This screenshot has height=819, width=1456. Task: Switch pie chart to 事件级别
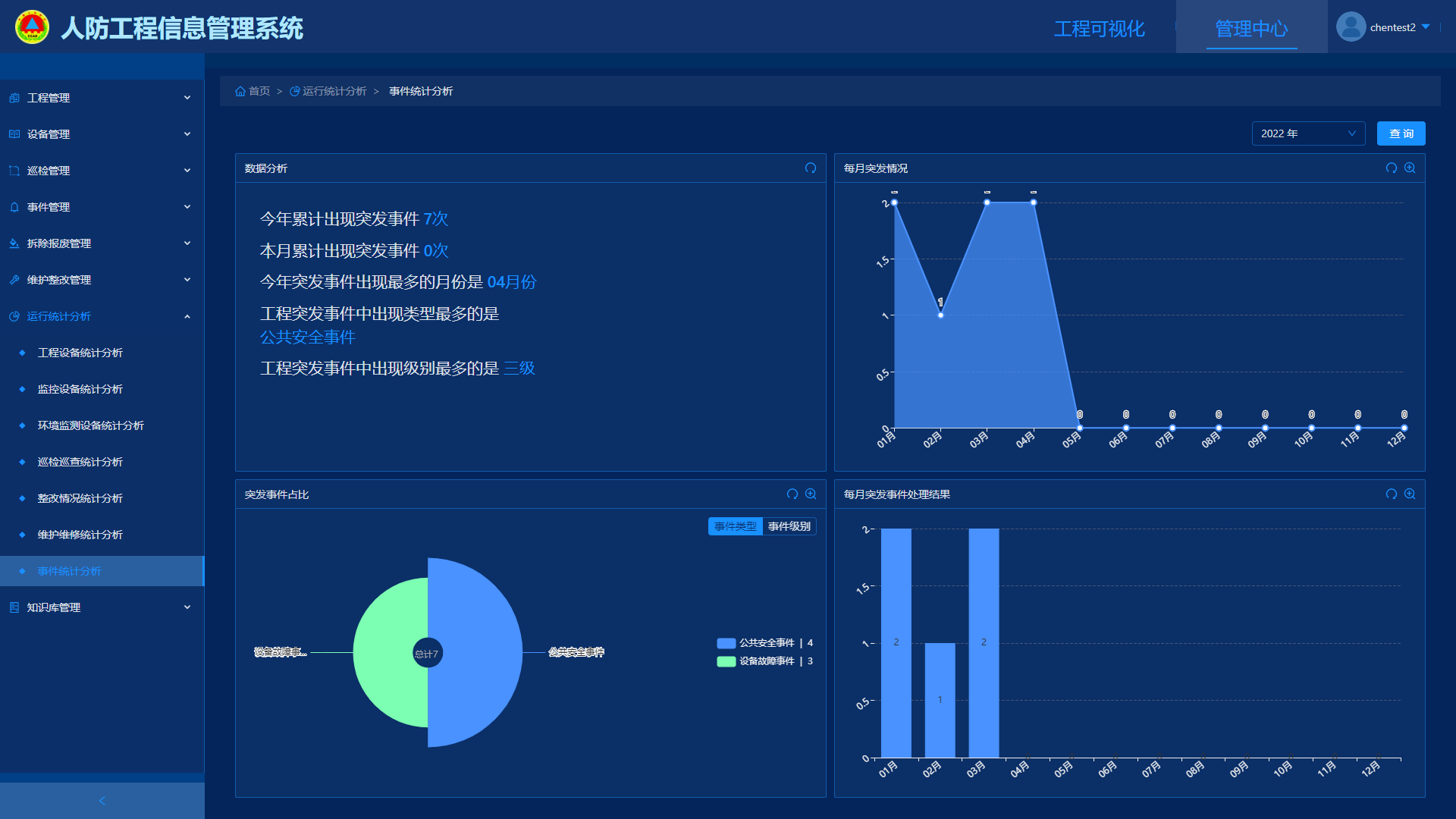[789, 526]
